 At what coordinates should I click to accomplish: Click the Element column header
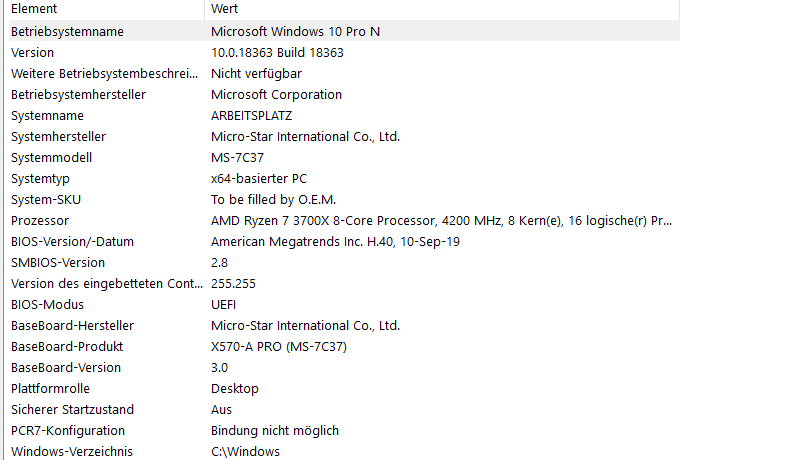(107, 9)
